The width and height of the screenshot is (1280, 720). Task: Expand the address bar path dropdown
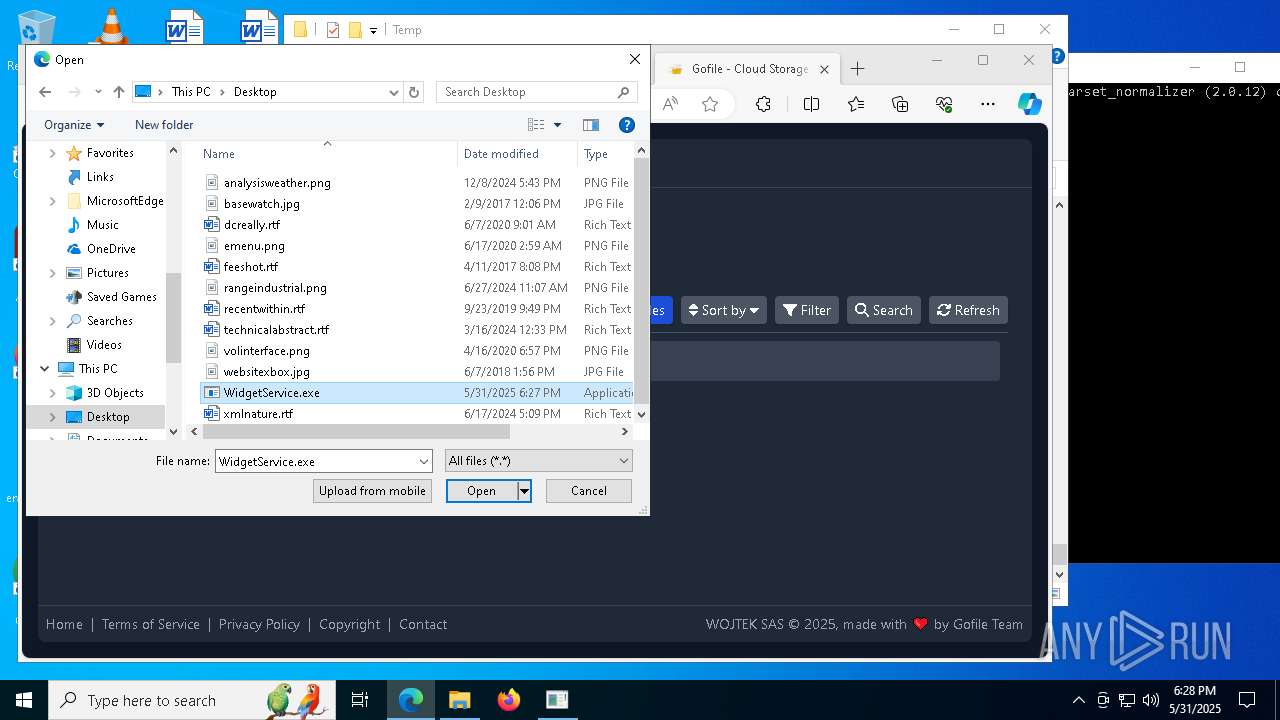[x=394, y=92]
